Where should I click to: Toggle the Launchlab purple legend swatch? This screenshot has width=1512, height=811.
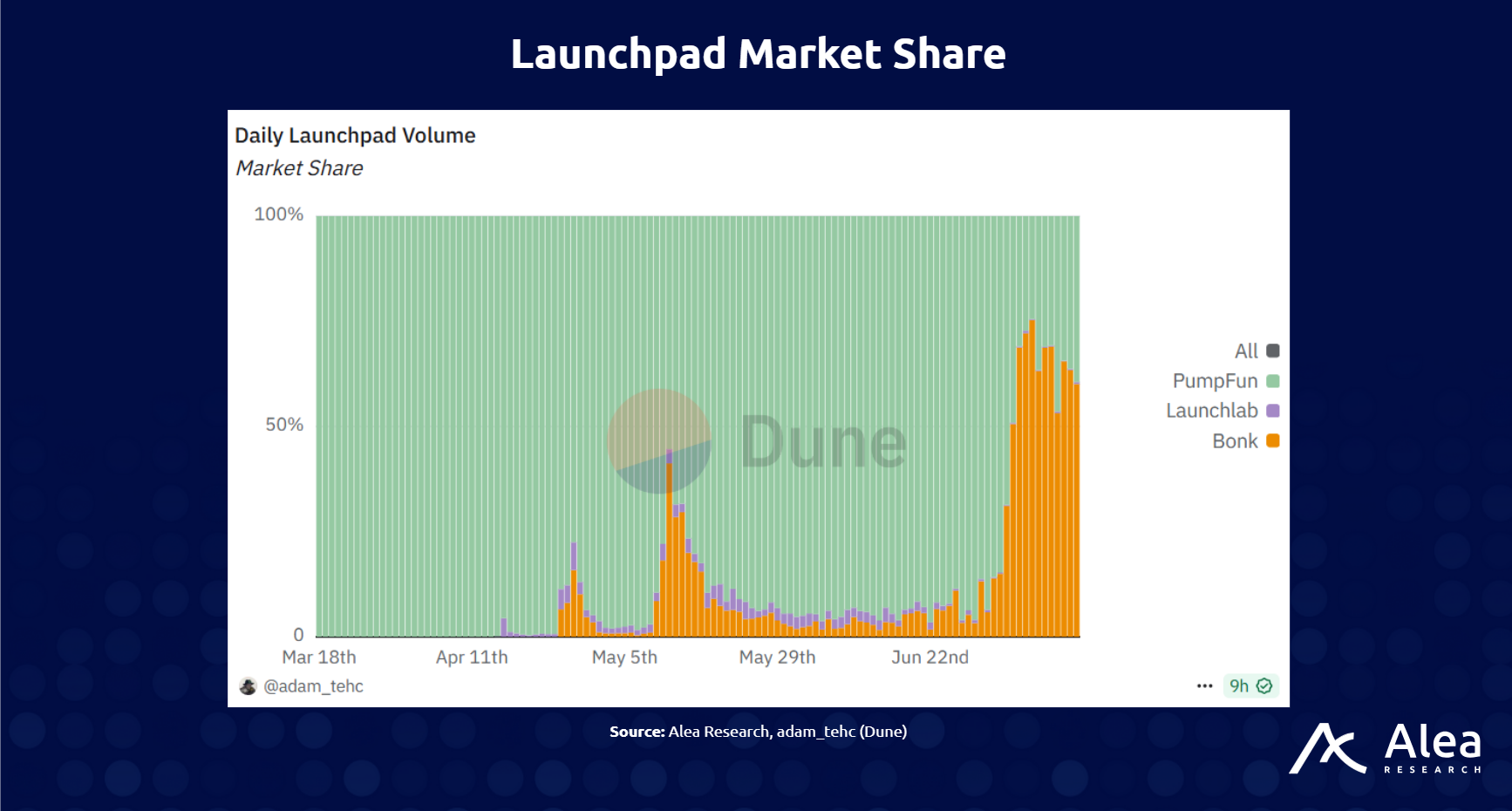1273,411
